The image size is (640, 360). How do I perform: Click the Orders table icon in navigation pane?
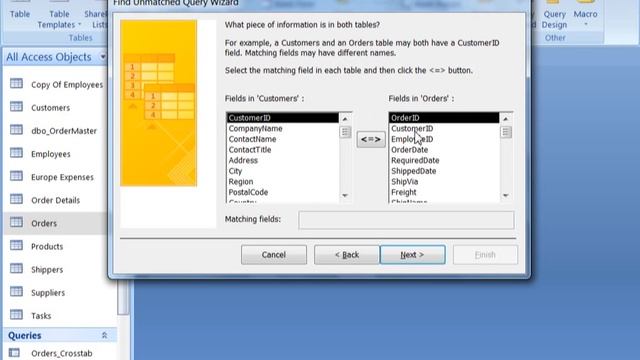tap(16, 222)
